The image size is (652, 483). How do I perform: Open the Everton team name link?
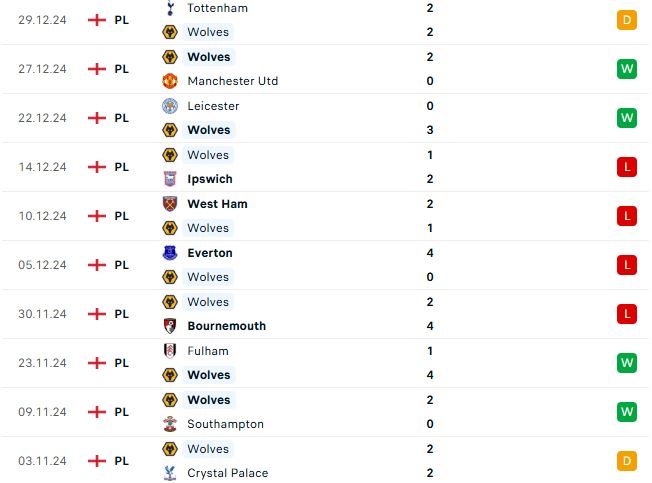click(x=210, y=253)
